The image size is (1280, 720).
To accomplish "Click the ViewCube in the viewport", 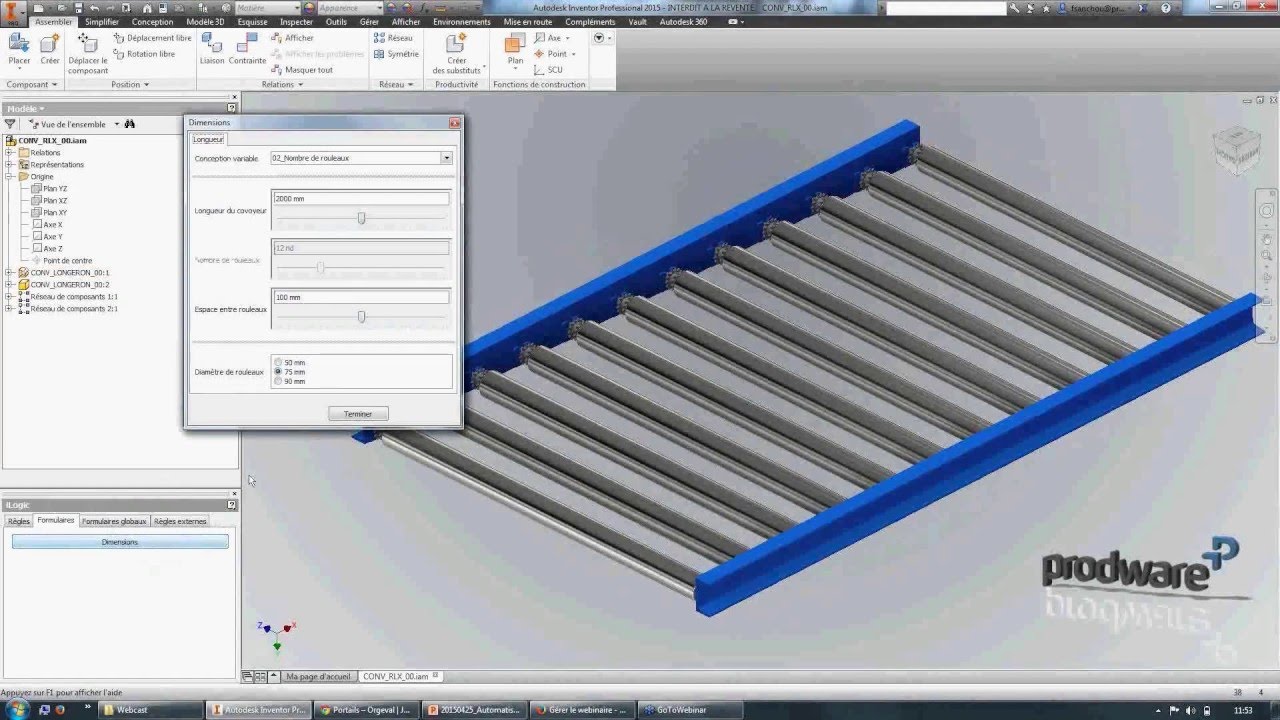I will 1236,151.
